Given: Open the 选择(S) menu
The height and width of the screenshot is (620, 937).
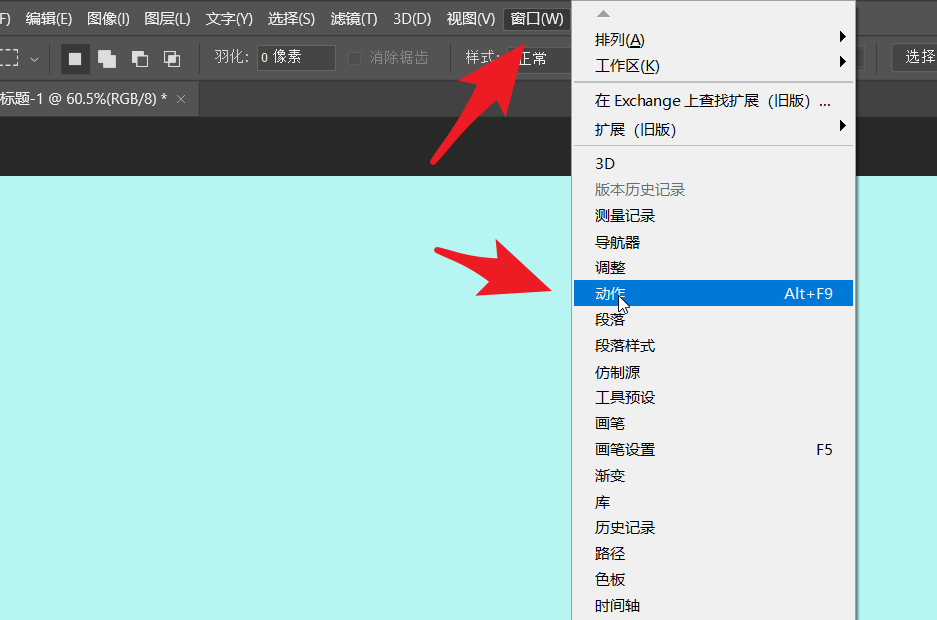Looking at the screenshot, I should 291,19.
